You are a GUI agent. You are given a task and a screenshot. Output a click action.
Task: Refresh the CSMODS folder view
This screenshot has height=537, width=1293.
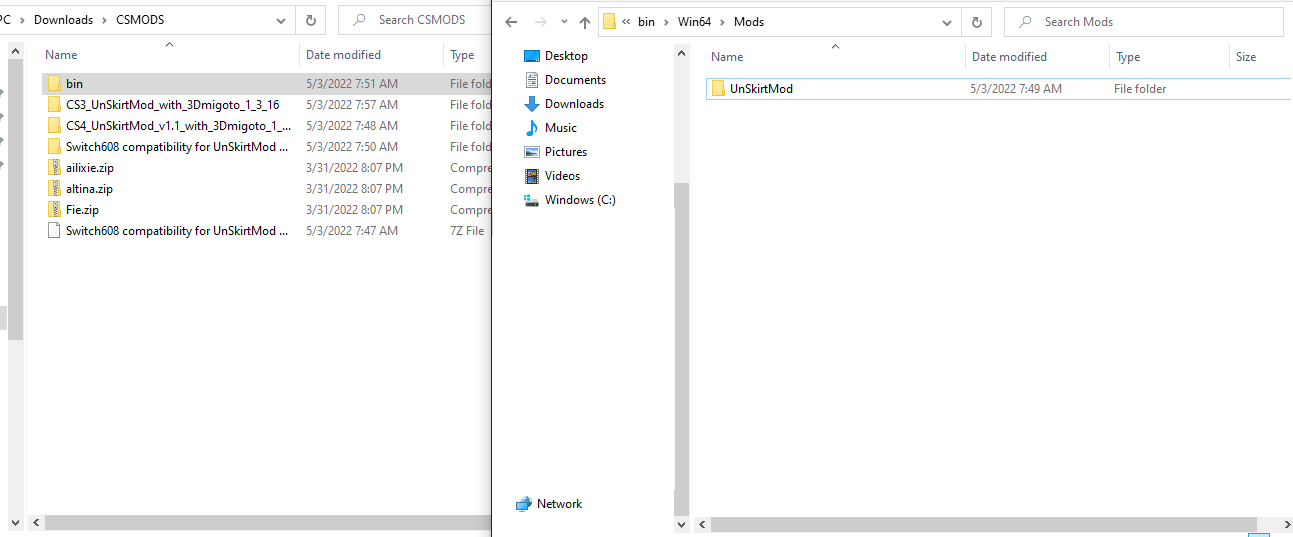tap(311, 20)
